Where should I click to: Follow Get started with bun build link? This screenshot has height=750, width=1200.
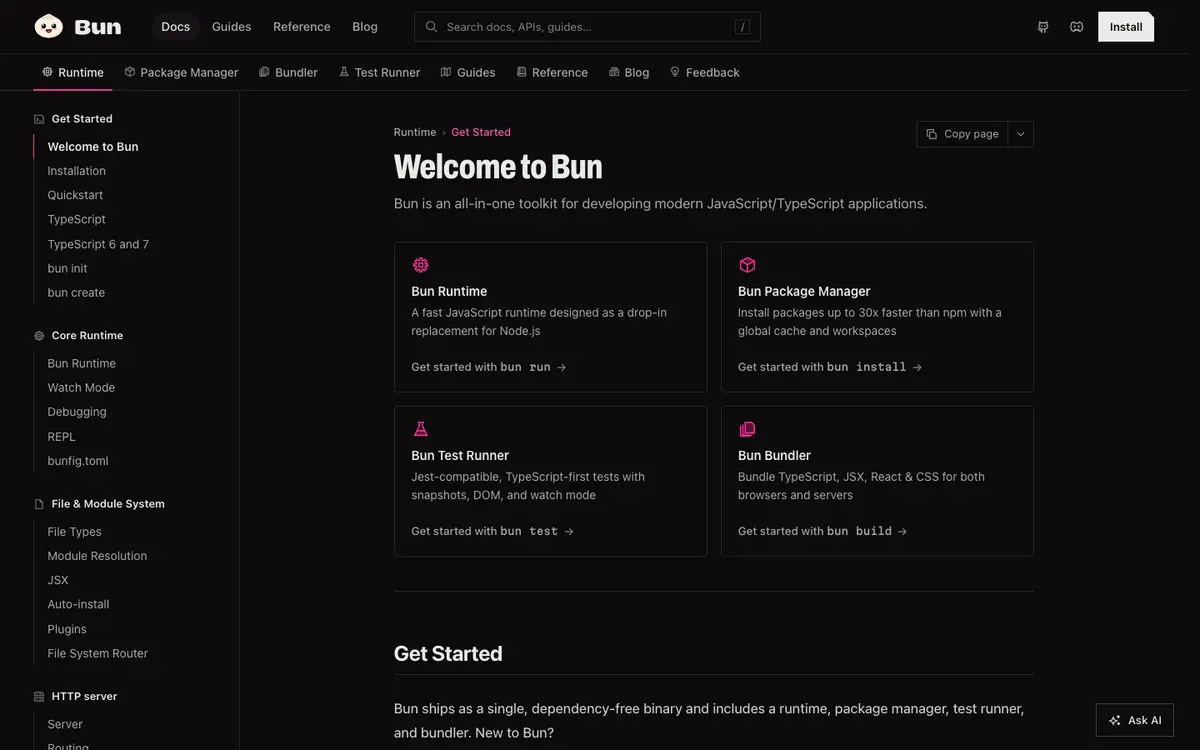coord(823,531)
